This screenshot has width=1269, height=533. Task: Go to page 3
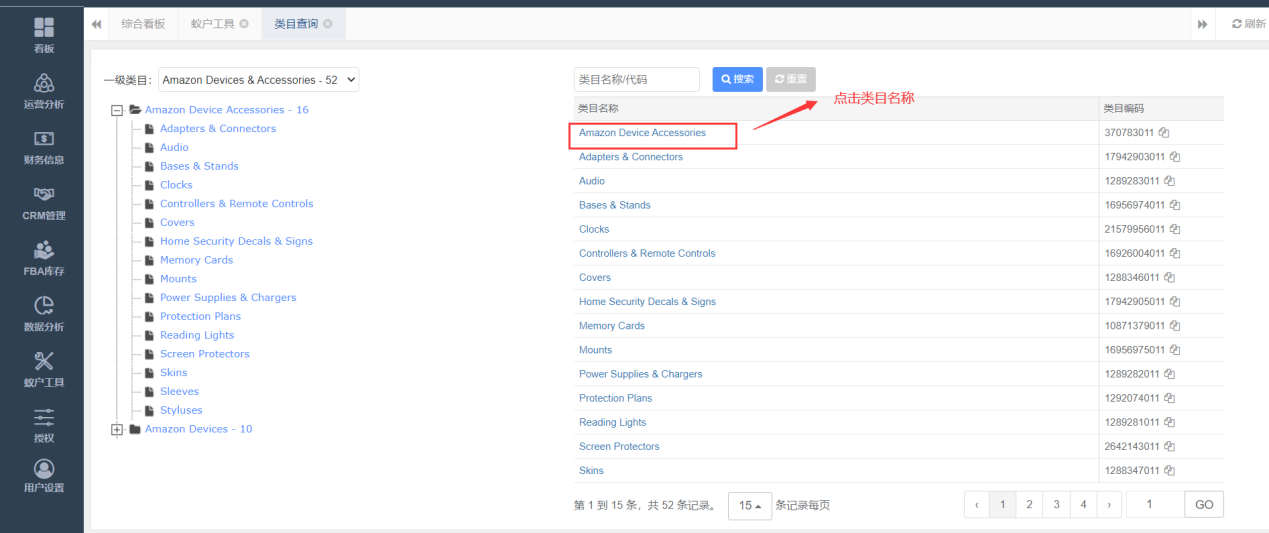(1056, 505)
